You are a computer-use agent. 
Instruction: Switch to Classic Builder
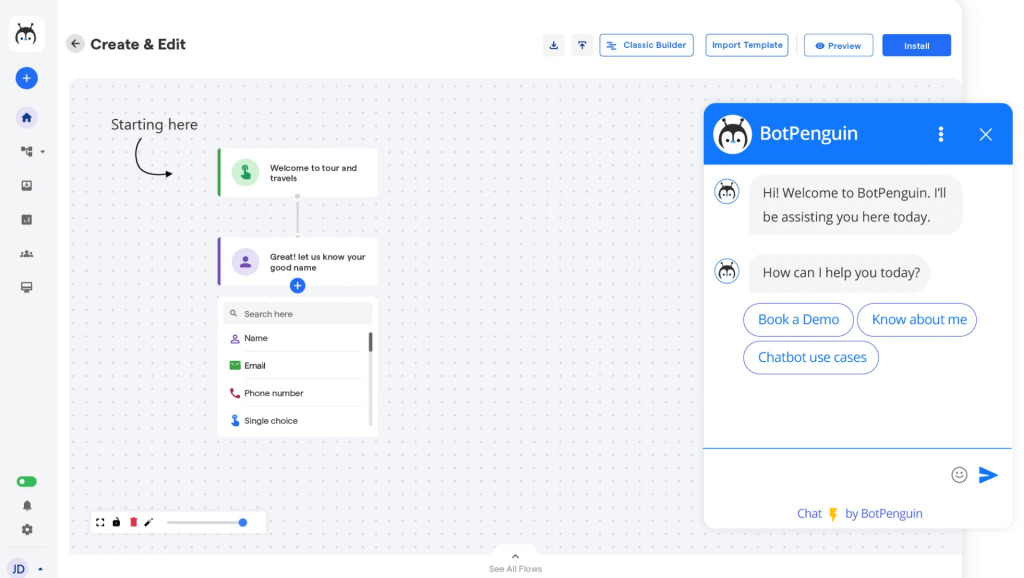tap(646, 45)
